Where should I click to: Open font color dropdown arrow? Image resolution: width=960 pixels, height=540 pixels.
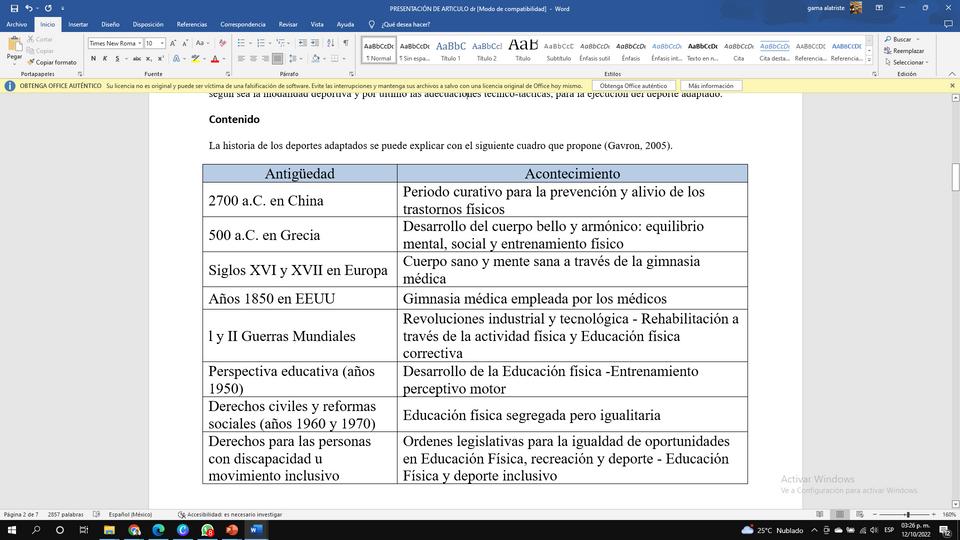coord(223,59)
